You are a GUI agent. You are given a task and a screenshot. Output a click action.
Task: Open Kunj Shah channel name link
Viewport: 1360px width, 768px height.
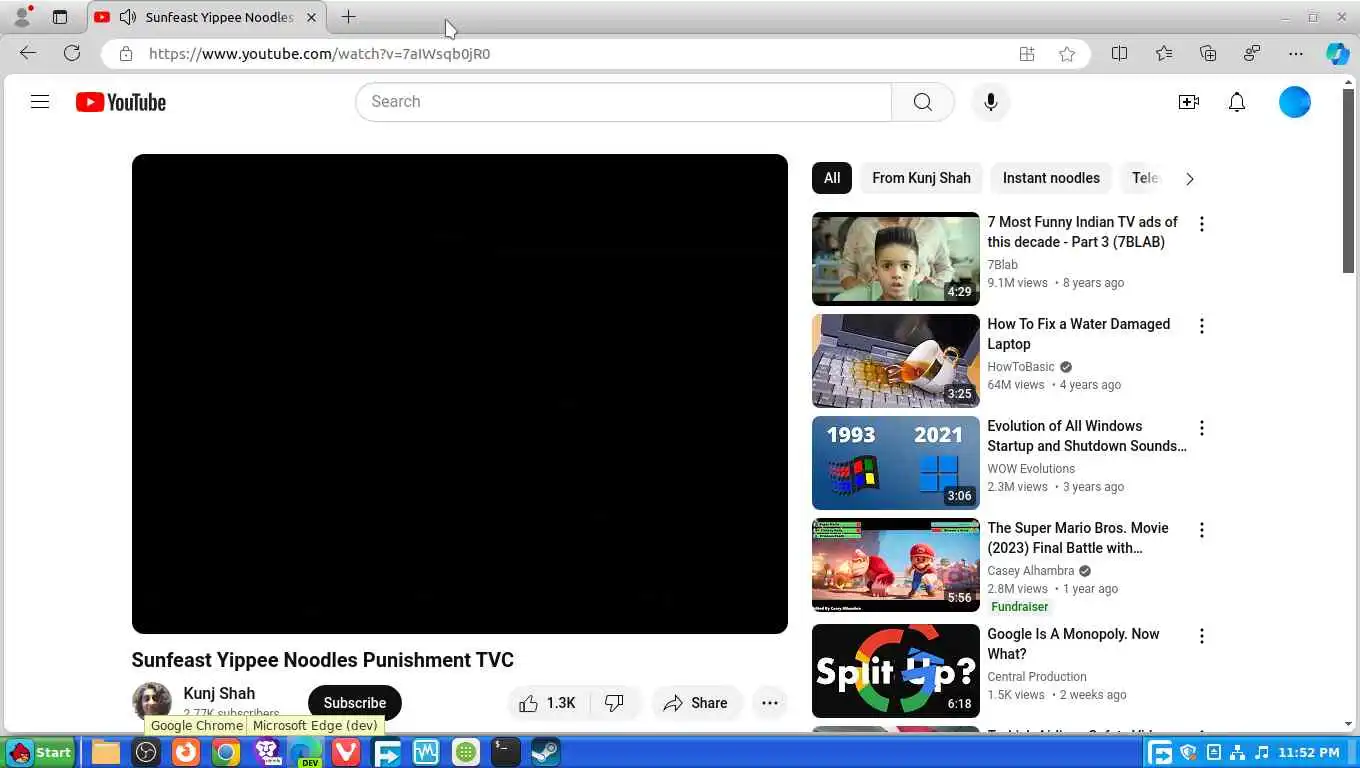[x=219, y=693]
